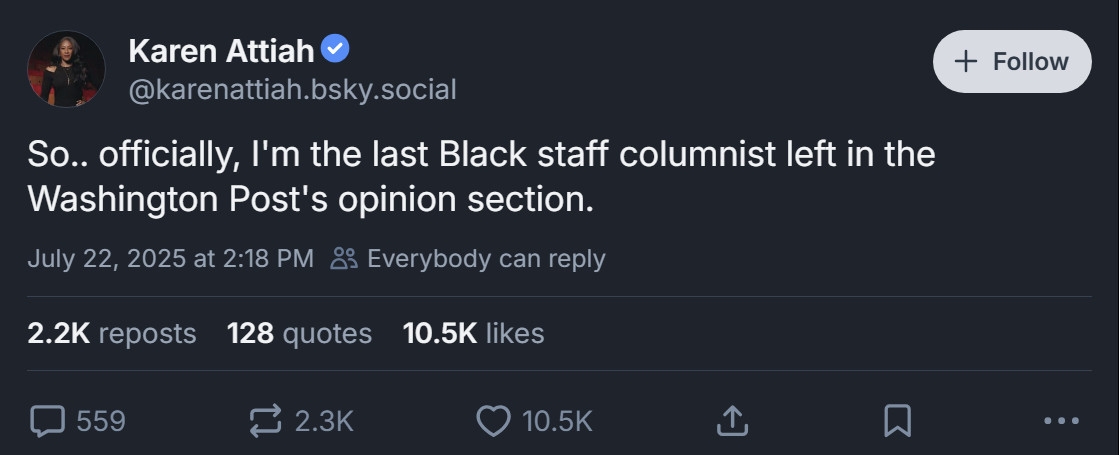The height and width of the screenshot is (455, 1119).
Task: View the 128 quotes list
Action: [x=299, y=333]
